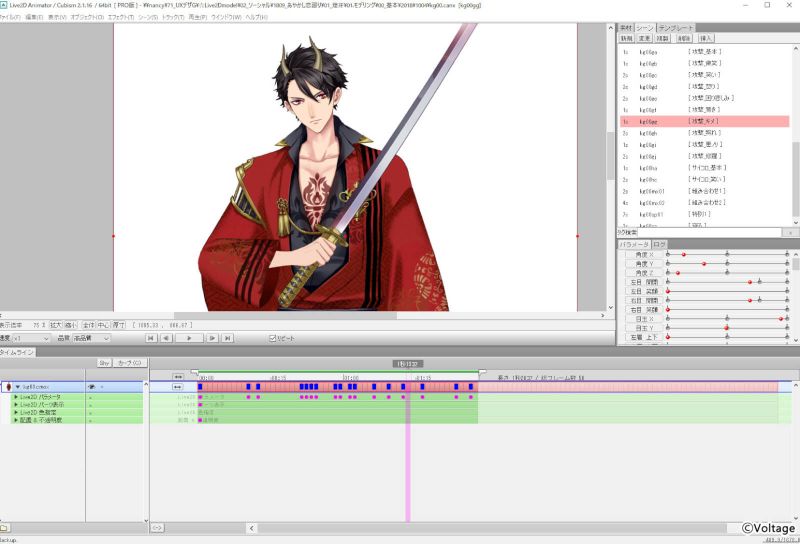Open the 速度 speed dropdown showing x1
The image size is (800, 544).
[x=31, y=338]
